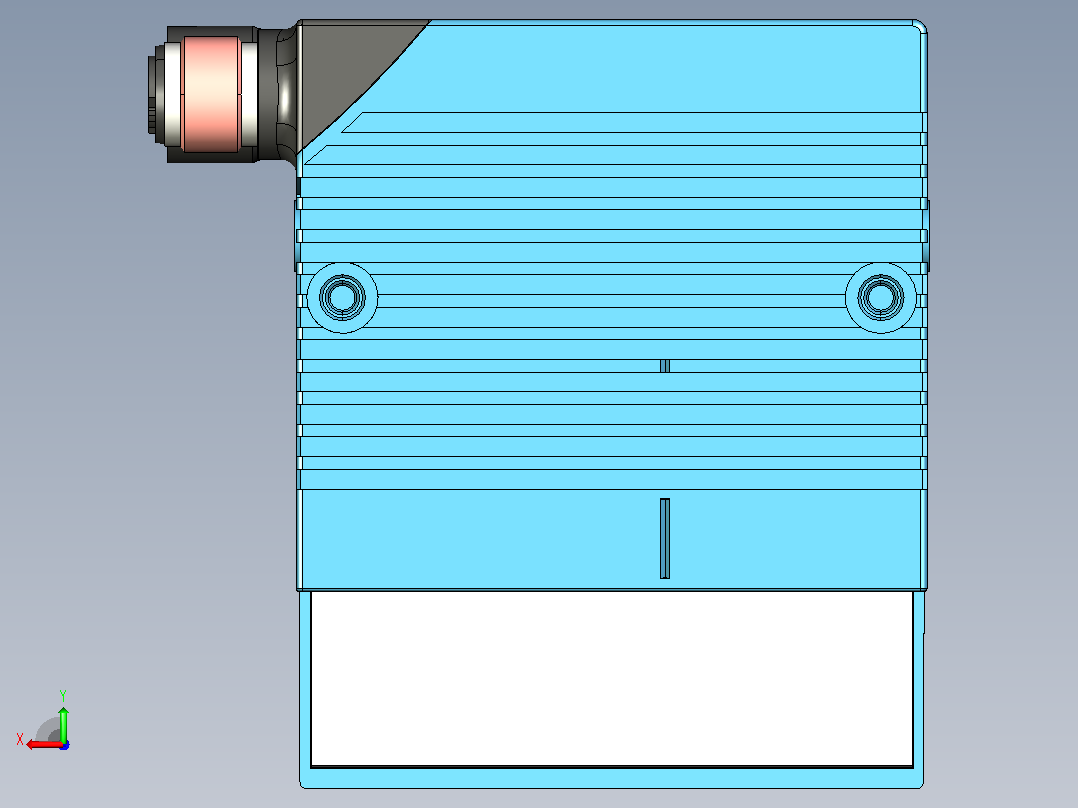Select the left circular mounting hole
This screenshot has width=1078, height=808.
(x=342, y=298)
